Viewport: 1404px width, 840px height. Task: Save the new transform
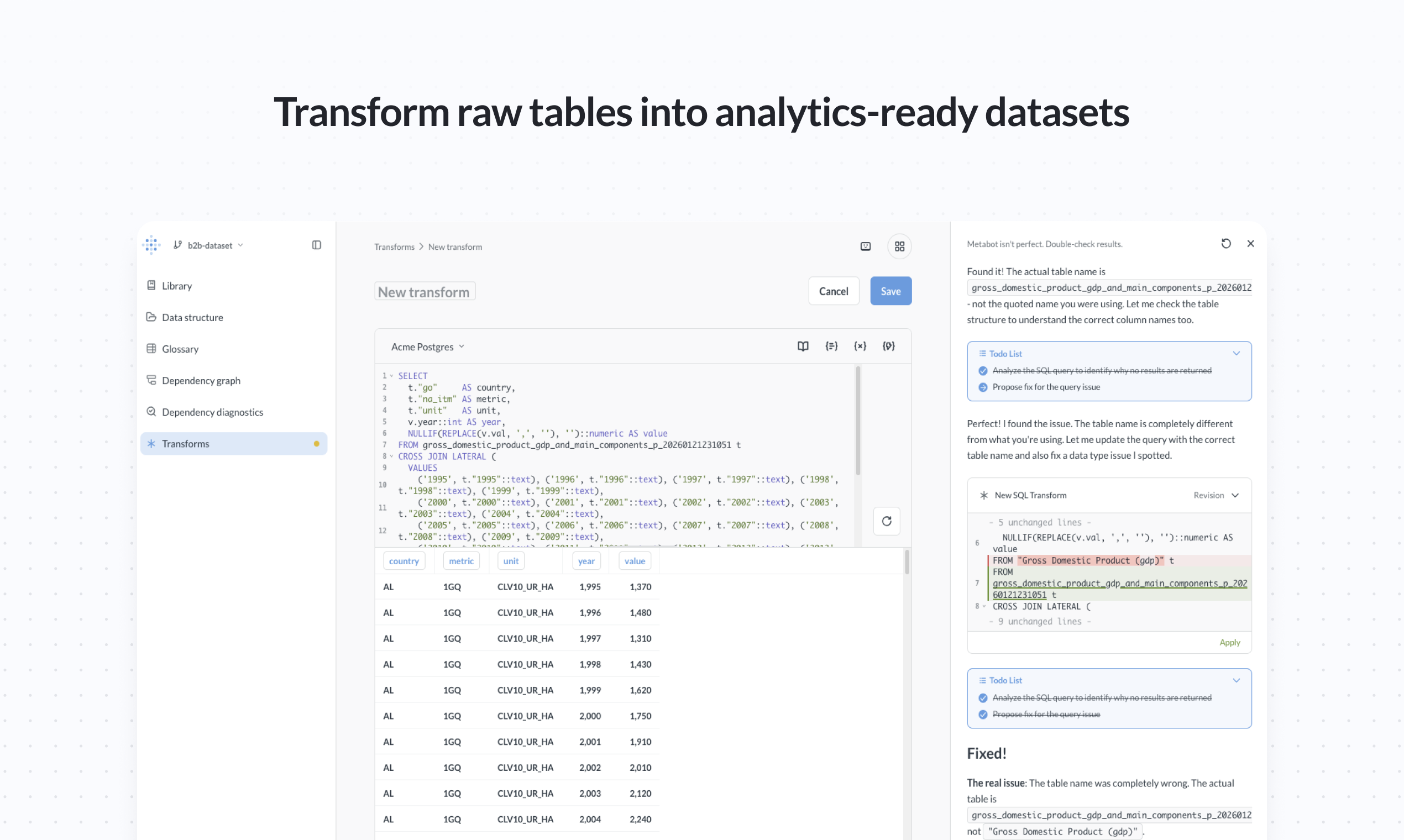tap(890, 290)
